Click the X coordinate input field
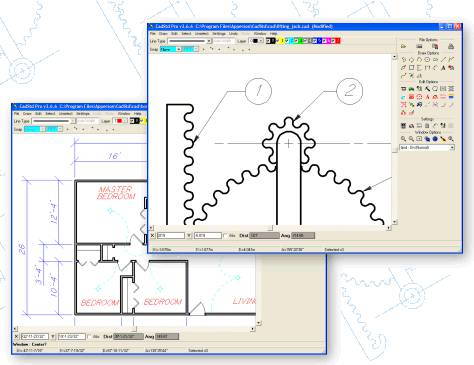The image size is (474, 365). [x=171, y=236]
